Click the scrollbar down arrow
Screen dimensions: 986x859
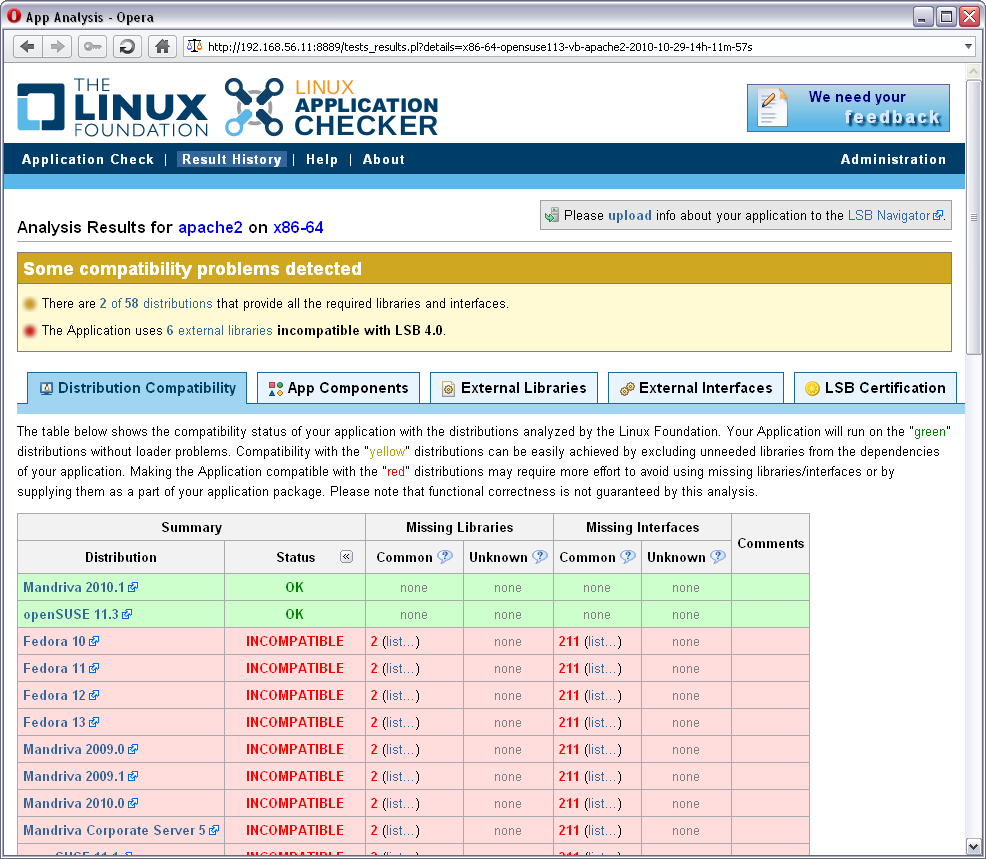click(973, 846)
